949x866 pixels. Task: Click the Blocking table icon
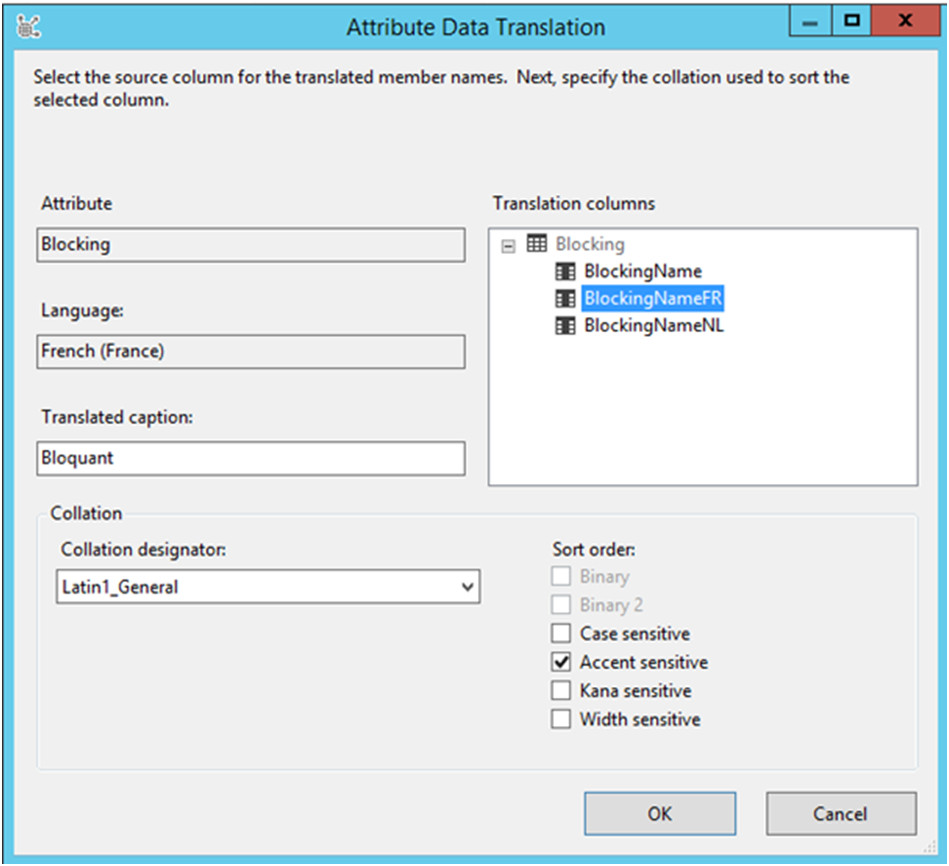[x=537, y=244]
